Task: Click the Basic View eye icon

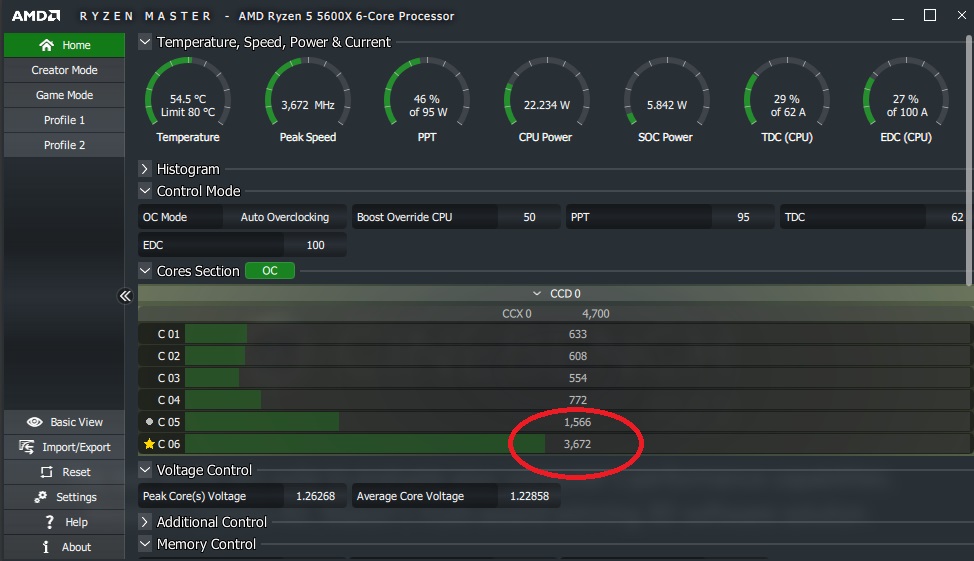Action: (x=35, y=422)
